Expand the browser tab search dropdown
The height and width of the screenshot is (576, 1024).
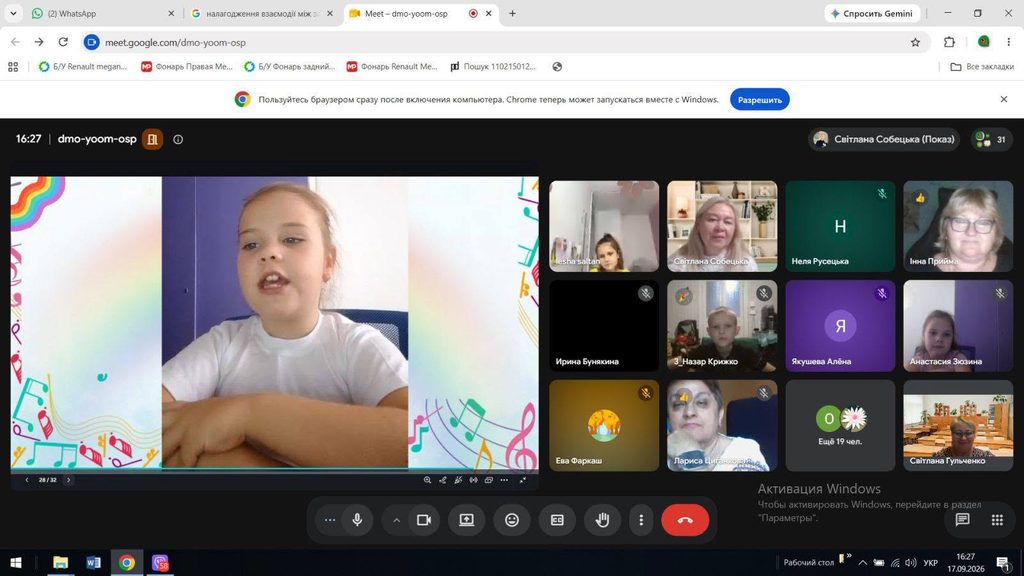(13, 13)
